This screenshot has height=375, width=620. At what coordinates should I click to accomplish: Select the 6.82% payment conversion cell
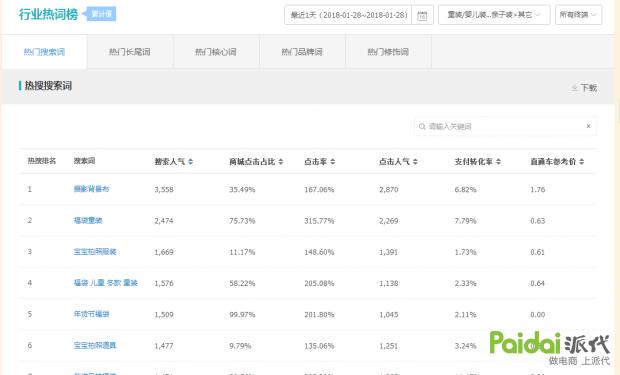tap(465, 189)
